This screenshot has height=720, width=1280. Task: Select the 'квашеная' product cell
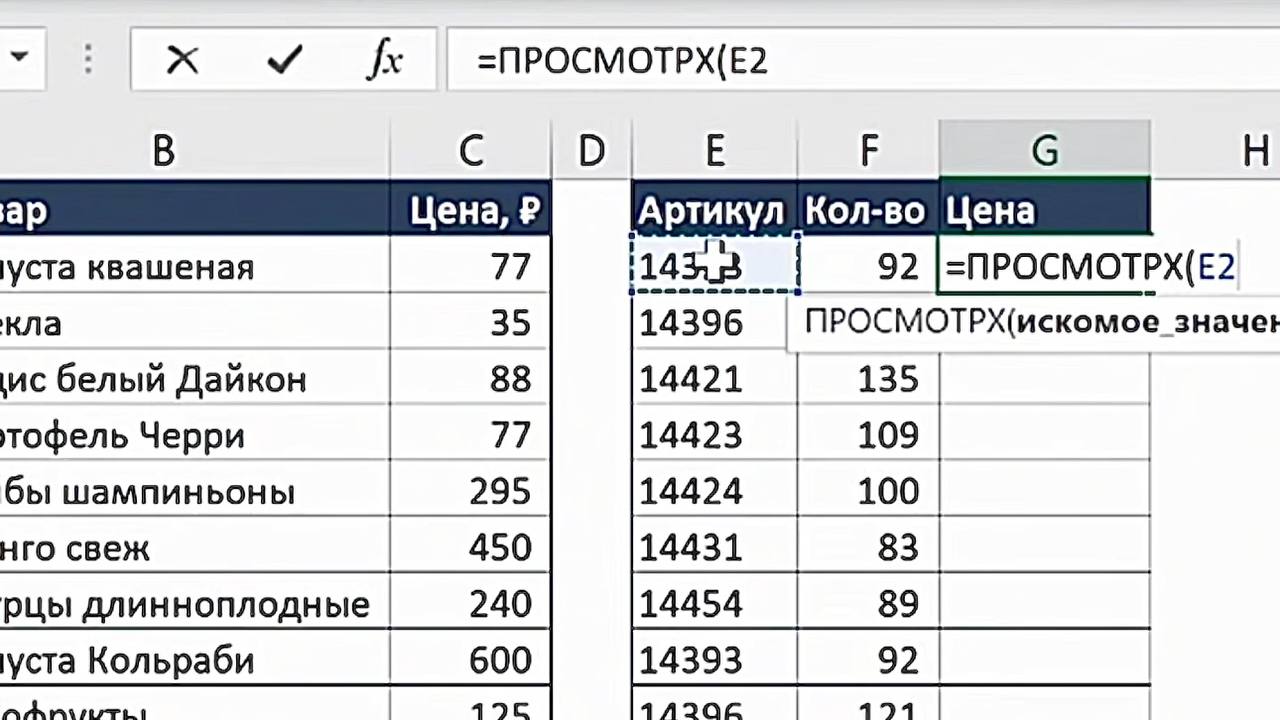tap(195, 267)
